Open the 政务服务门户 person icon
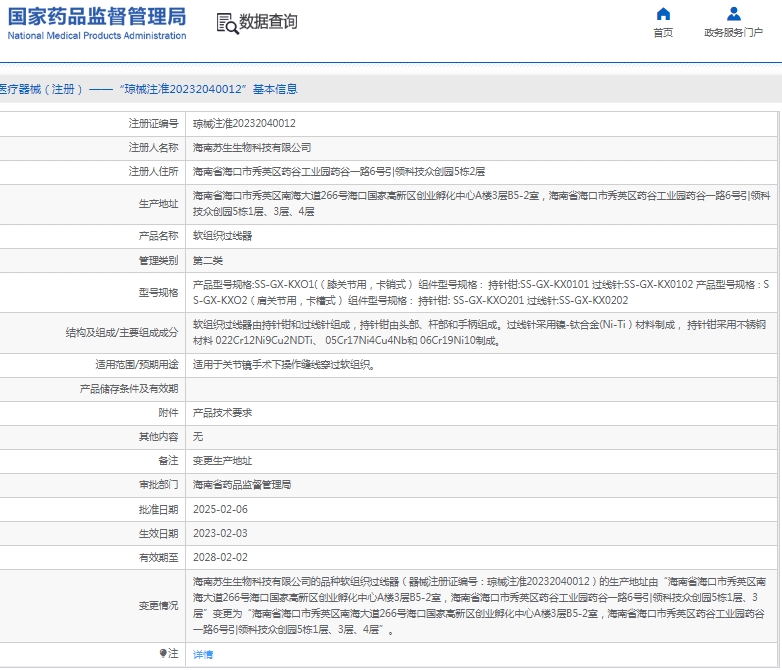The image size is (782, 670). pos(733,13)
